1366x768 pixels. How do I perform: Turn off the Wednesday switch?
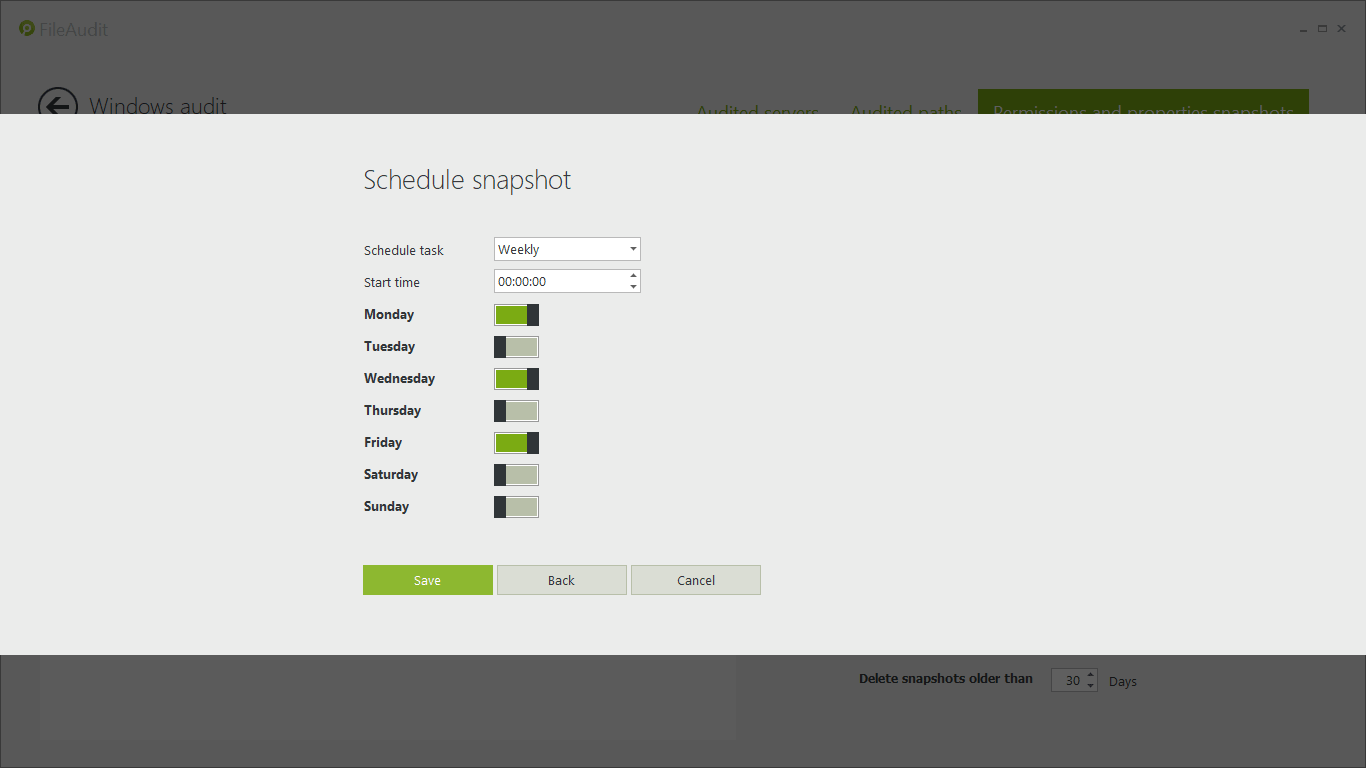point(516,379)
